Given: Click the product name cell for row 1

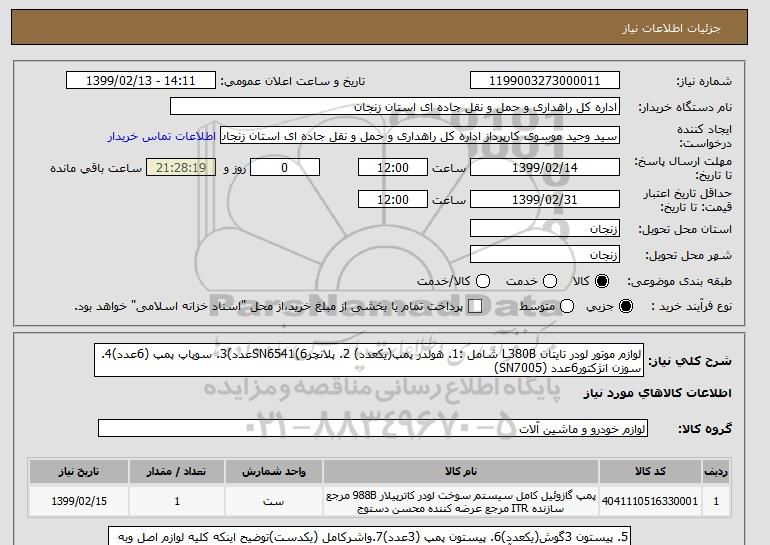Looking at the screenshot, I should (461, 501).
